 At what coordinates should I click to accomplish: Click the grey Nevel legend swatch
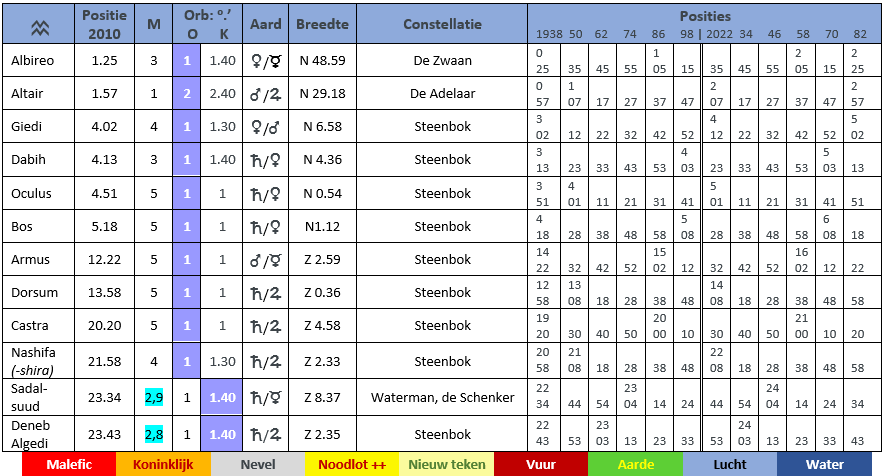258,464
